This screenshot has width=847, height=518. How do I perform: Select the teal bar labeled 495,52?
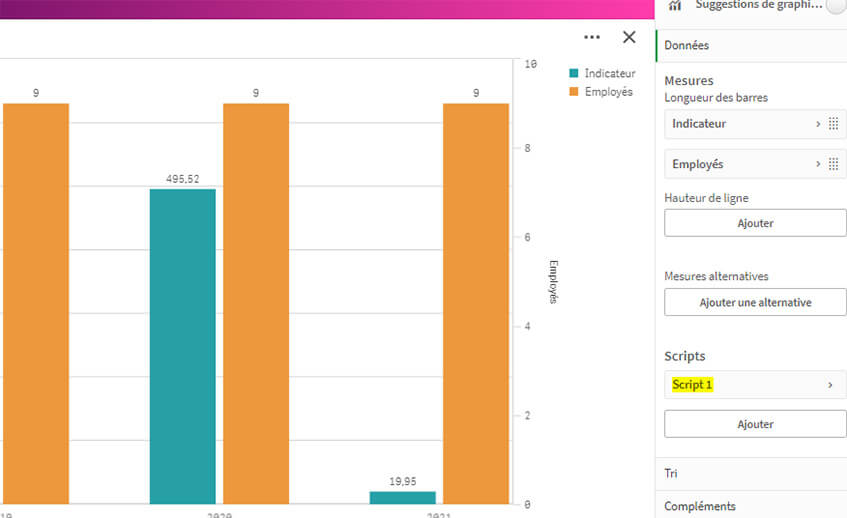tap(183, 346)
